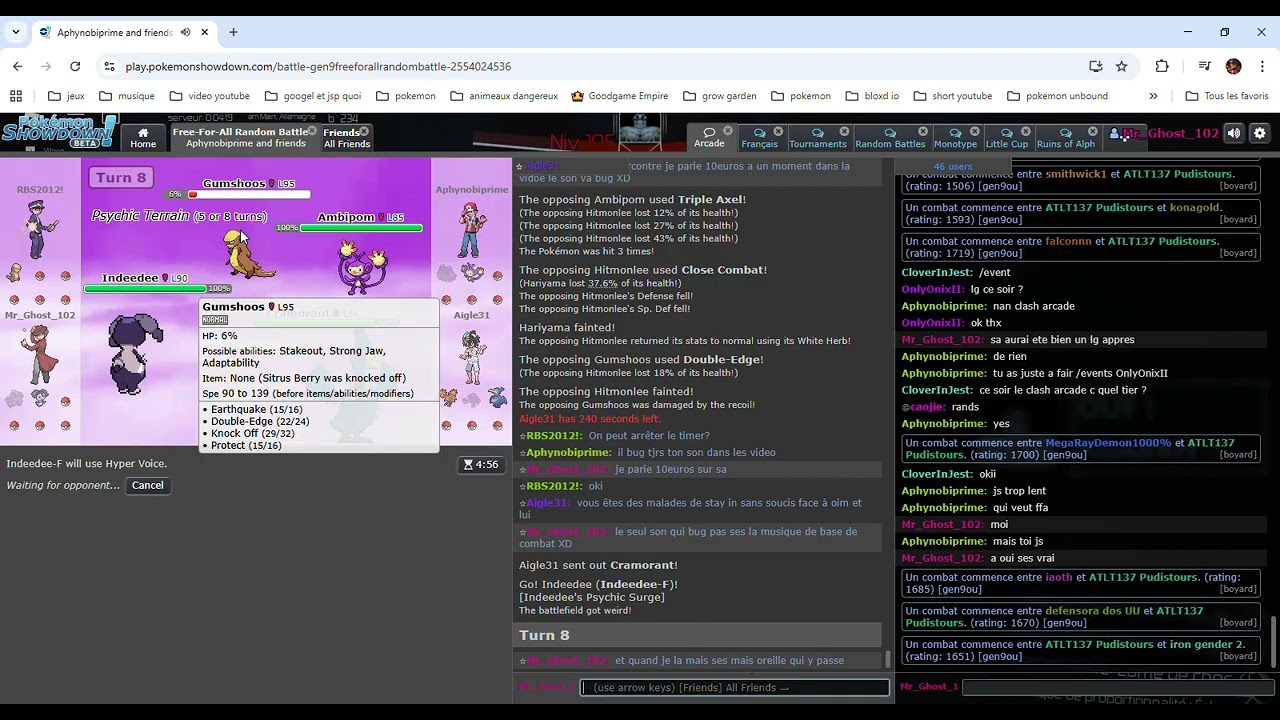This screenshot has height=720, width=1280.
Task: Open the video youtube bookmark folder
Action: pyautogui.click(x=209, y=96)
